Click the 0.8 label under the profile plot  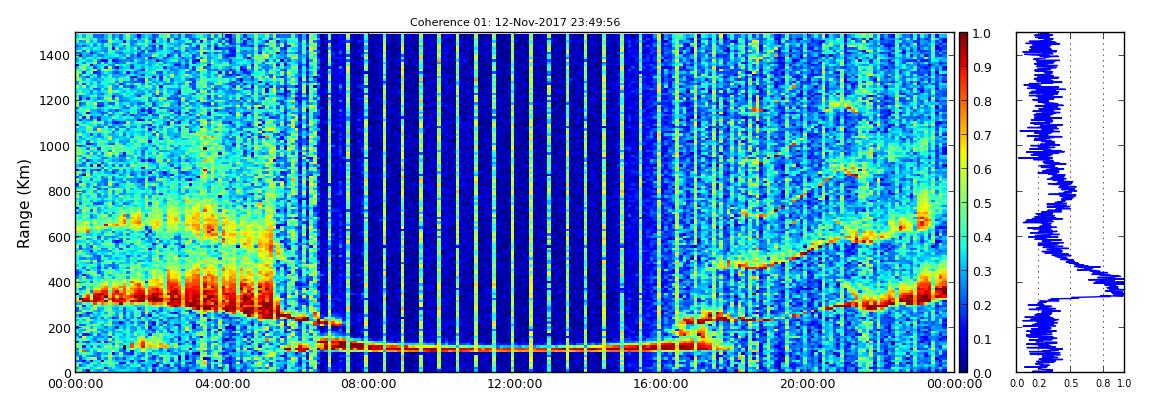(1104, 384)
